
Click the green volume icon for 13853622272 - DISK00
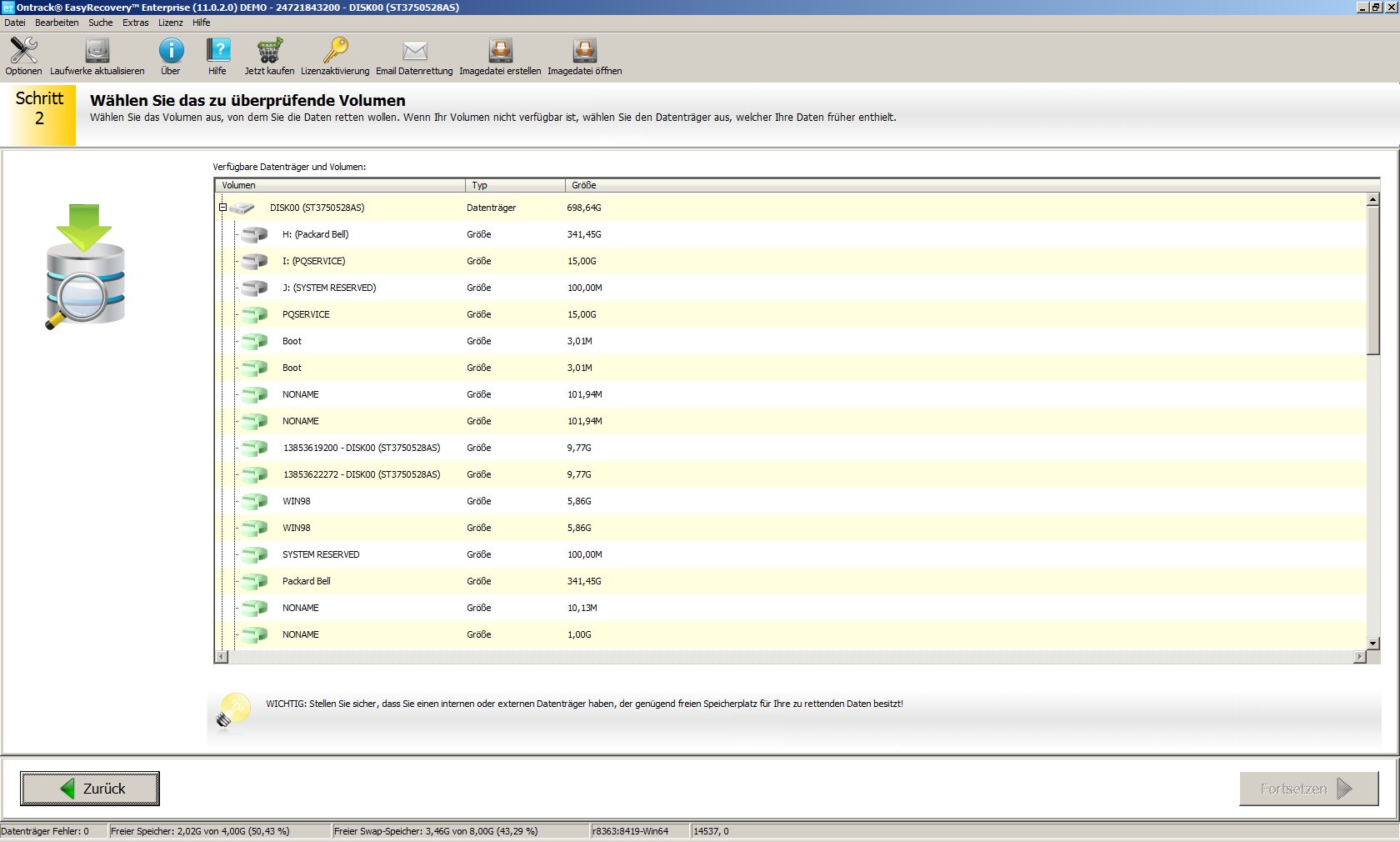(254, 474)
